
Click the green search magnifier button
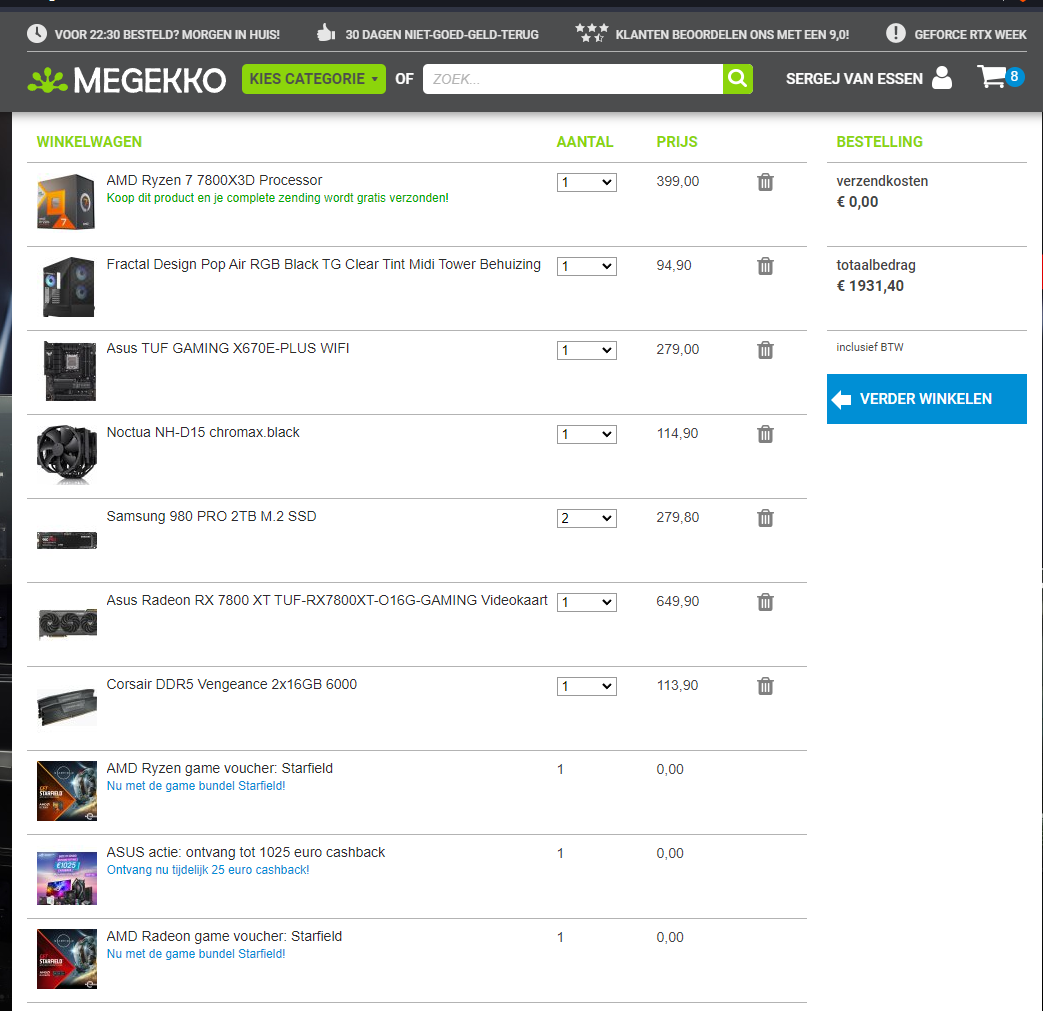(x=737, y=79)
